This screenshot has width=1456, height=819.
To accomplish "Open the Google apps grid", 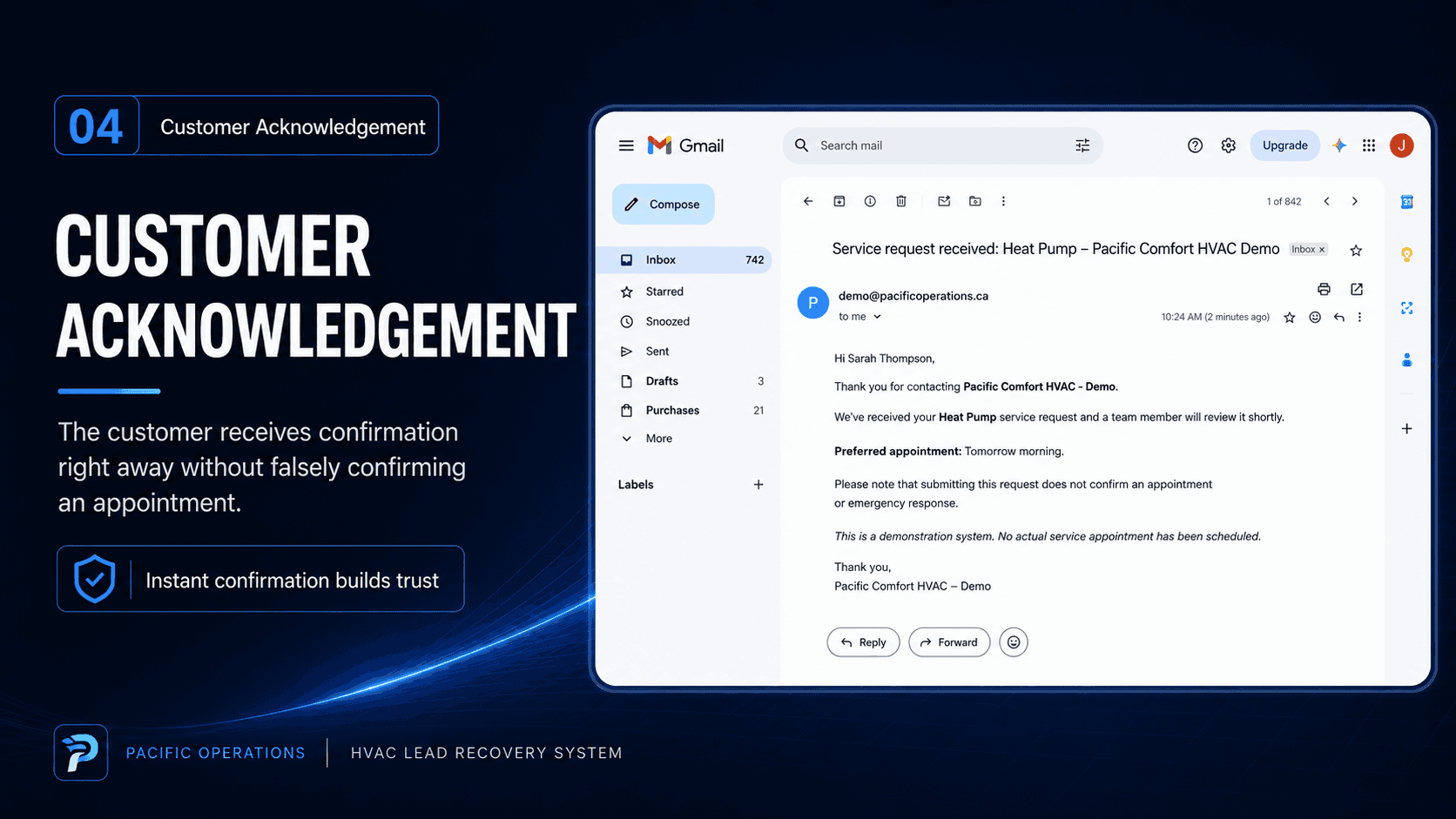I will 1369,145.
